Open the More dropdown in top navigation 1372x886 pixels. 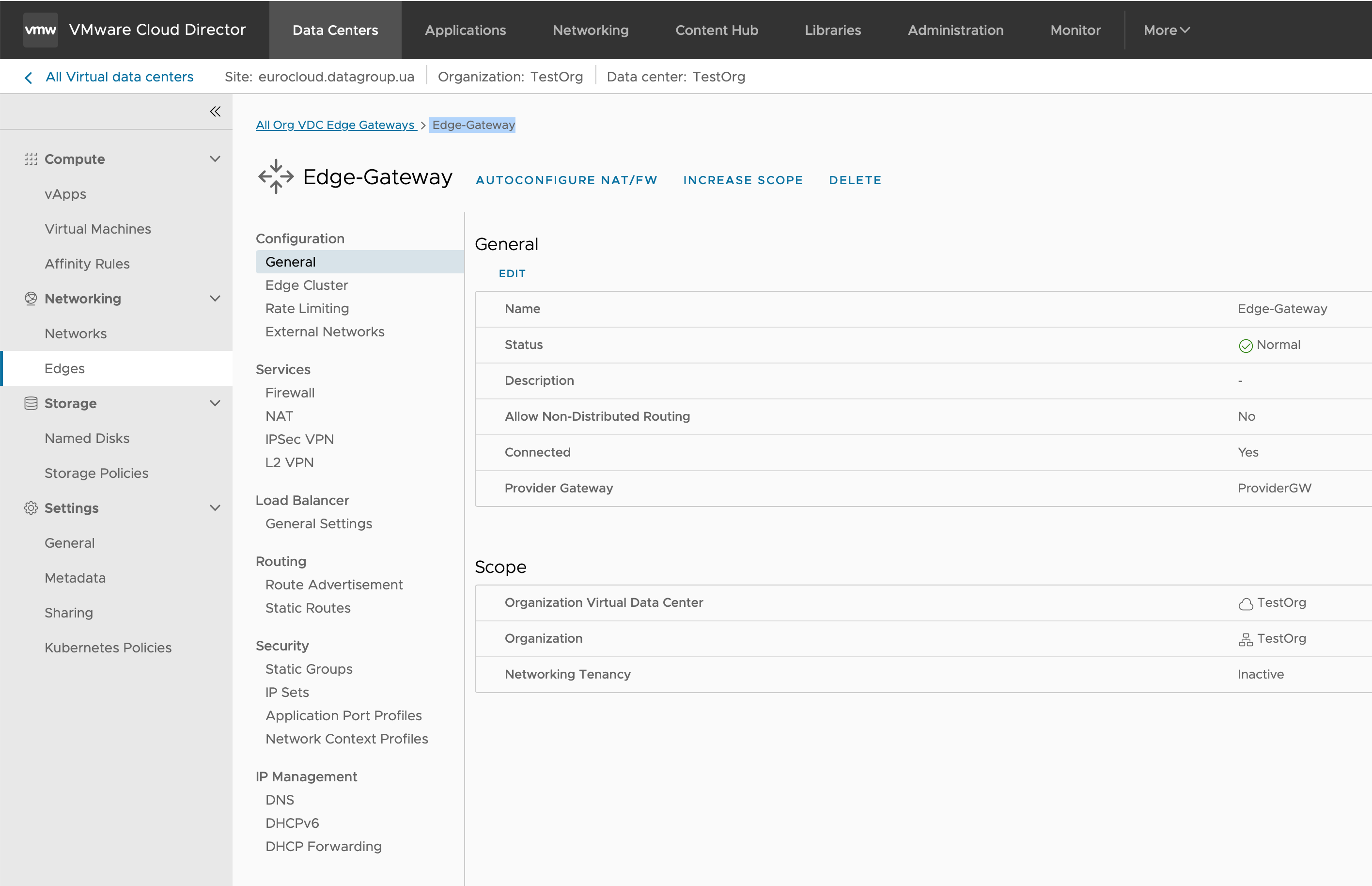coord(1166,30)
